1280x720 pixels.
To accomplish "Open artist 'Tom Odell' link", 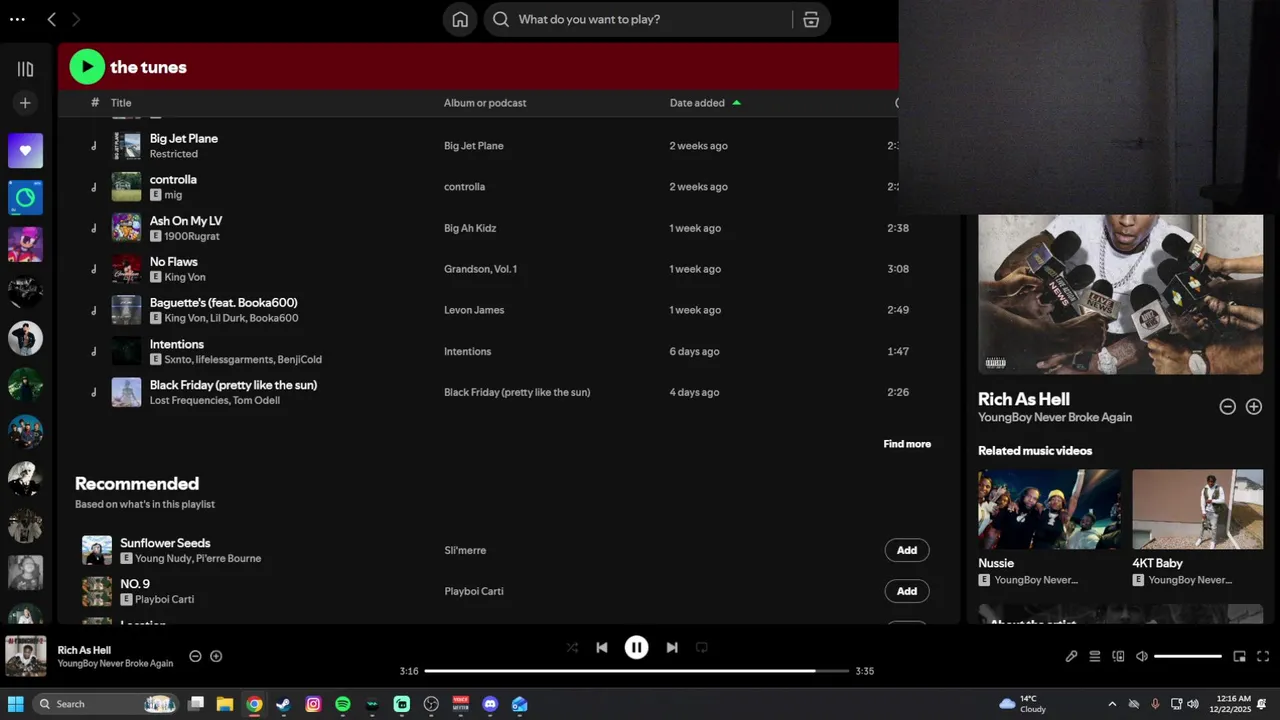I will (256, 400).
